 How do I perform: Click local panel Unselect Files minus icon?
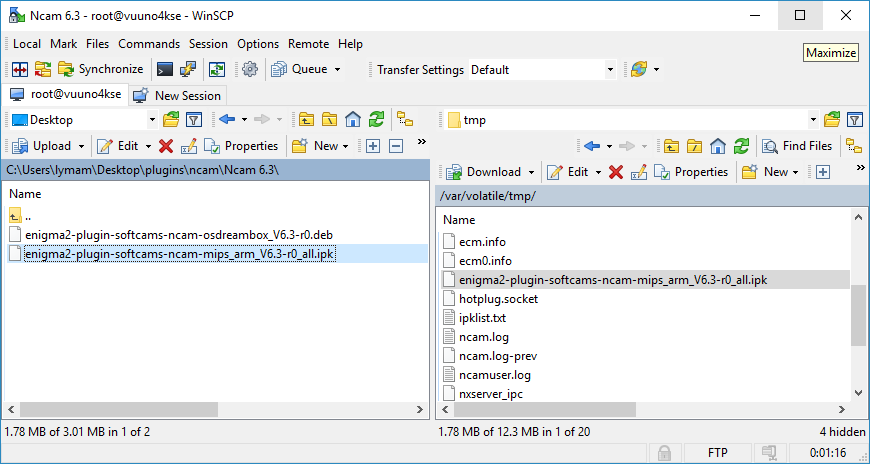coord(396,146)
